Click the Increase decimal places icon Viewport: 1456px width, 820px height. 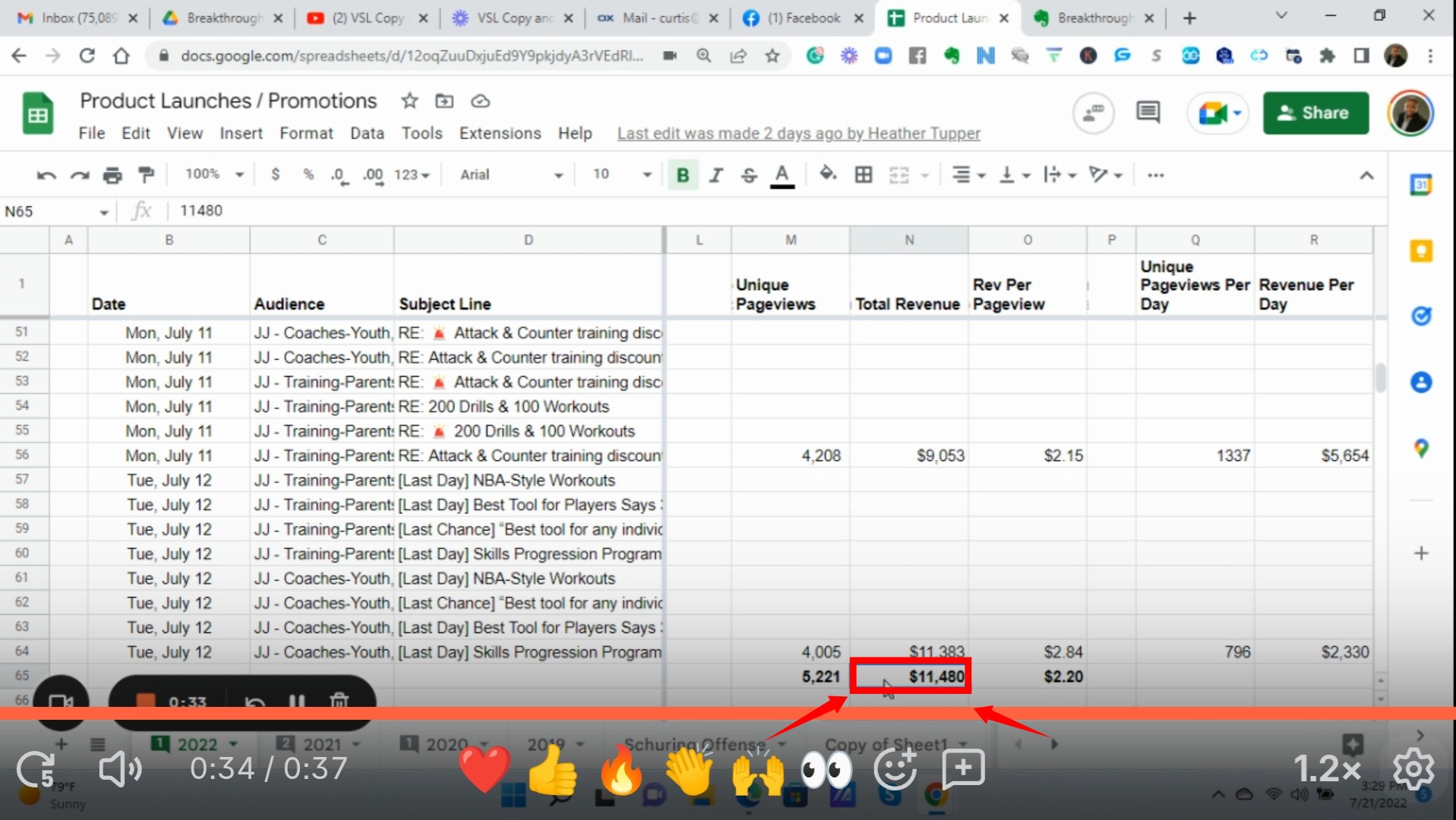[x=372, y=175]
